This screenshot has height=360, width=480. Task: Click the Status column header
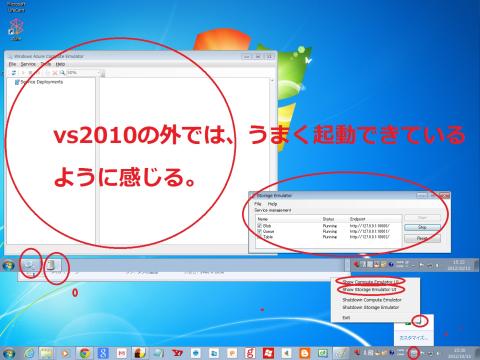(x=328, y=219)
